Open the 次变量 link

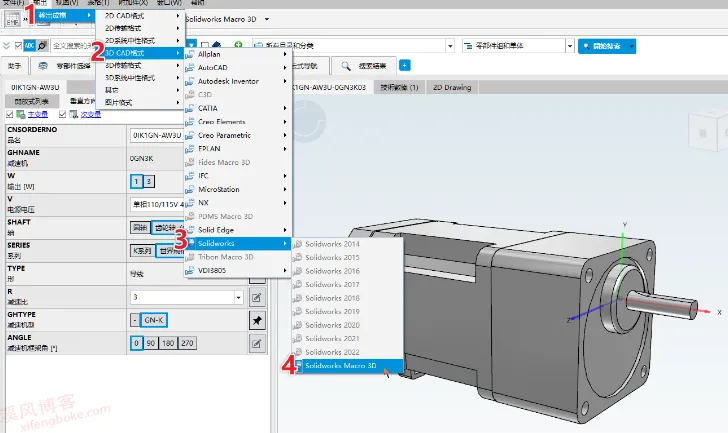click(91, 114)
